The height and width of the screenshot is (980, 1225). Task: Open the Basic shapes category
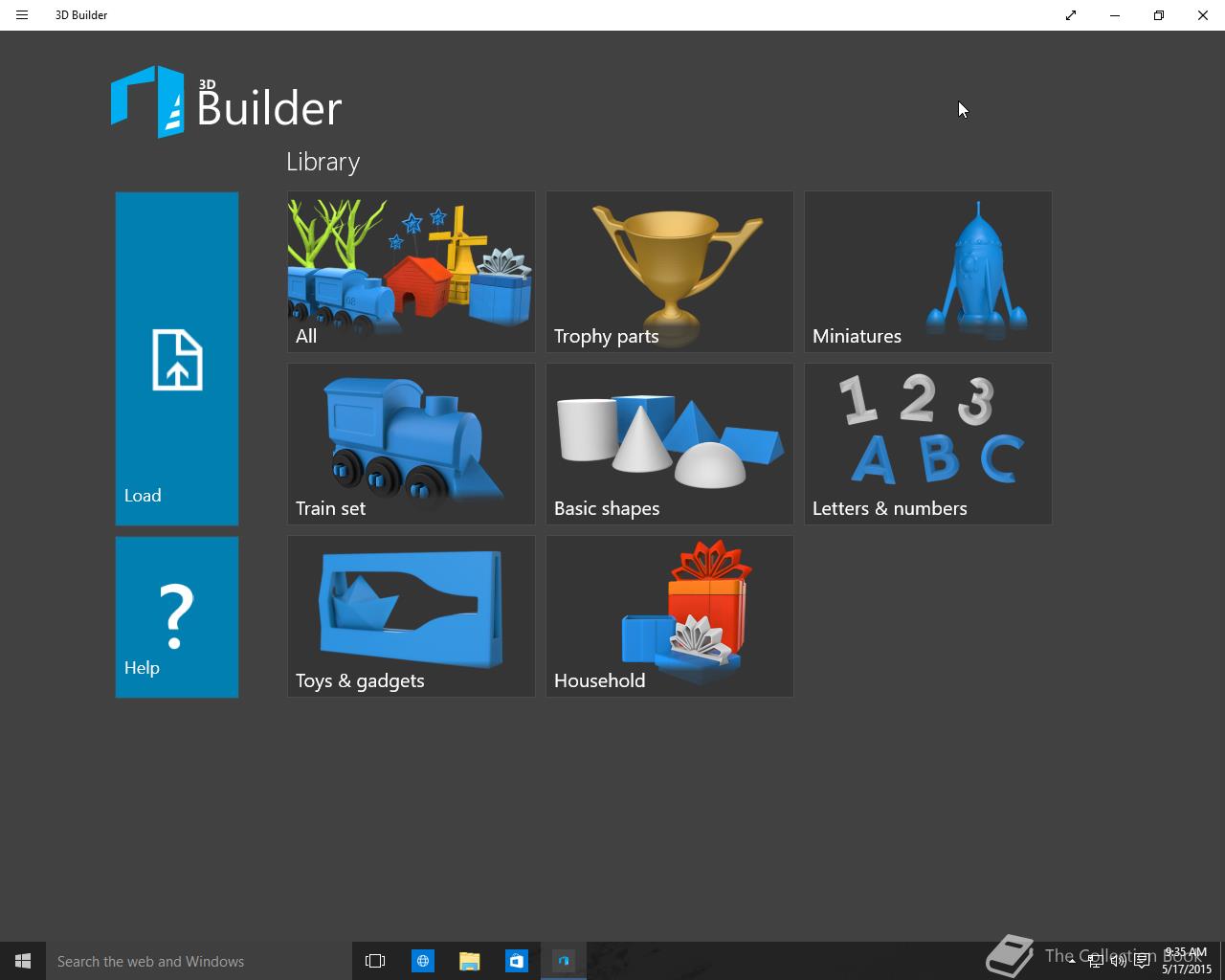coord(670,444)
